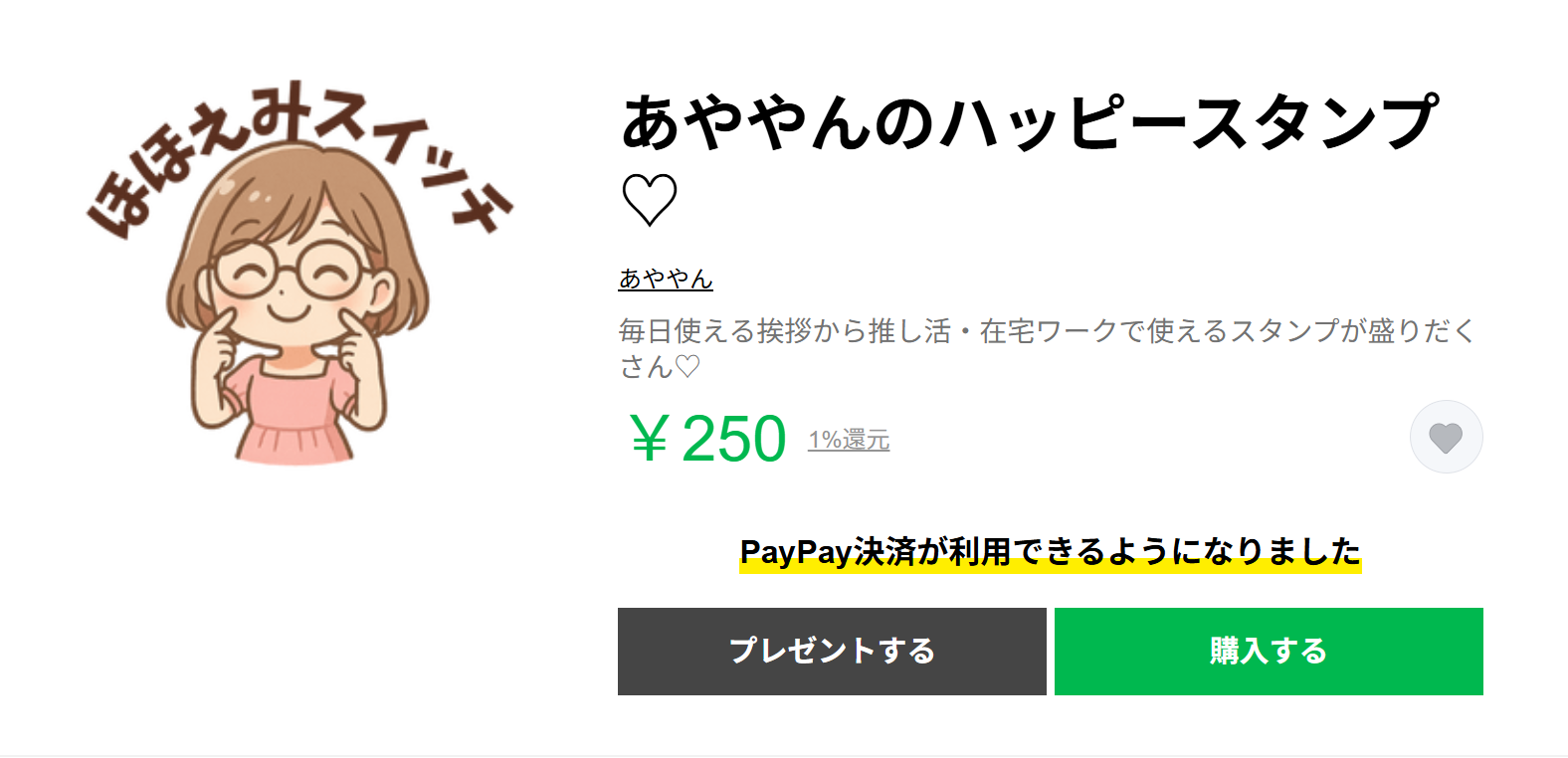Click the gray heart inside the round button
The height and width of the screenshot is (758, 1568).
(1446, 438)
